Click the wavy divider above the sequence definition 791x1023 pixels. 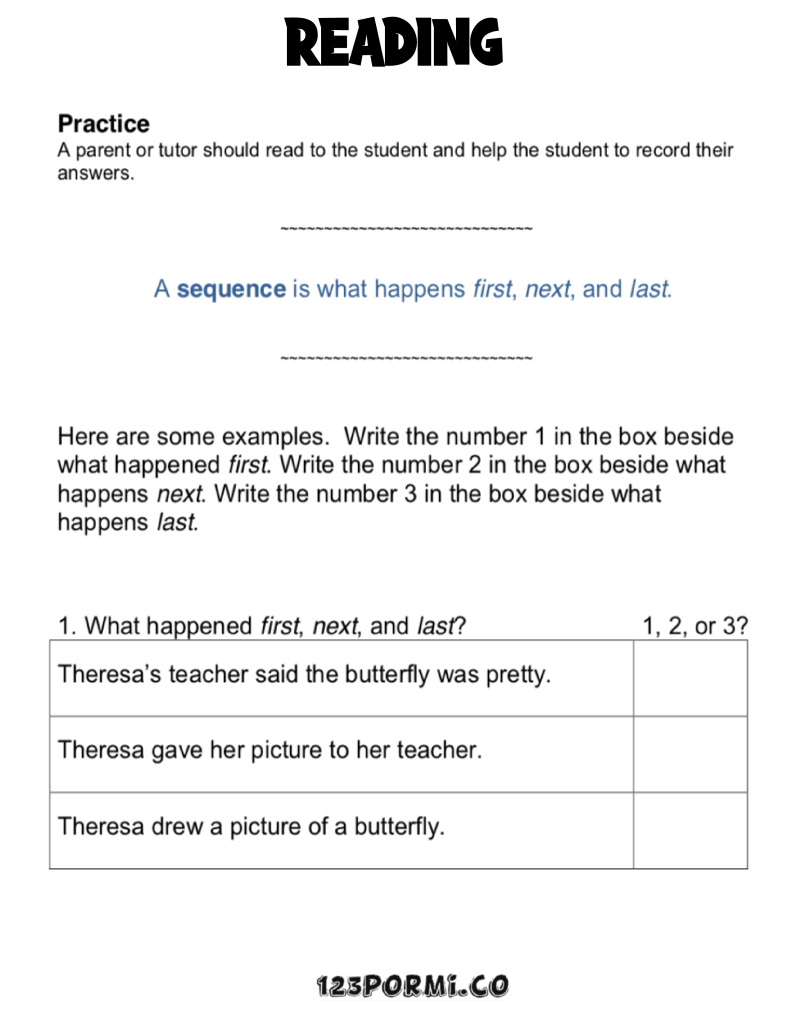click(x=407, y=230)
